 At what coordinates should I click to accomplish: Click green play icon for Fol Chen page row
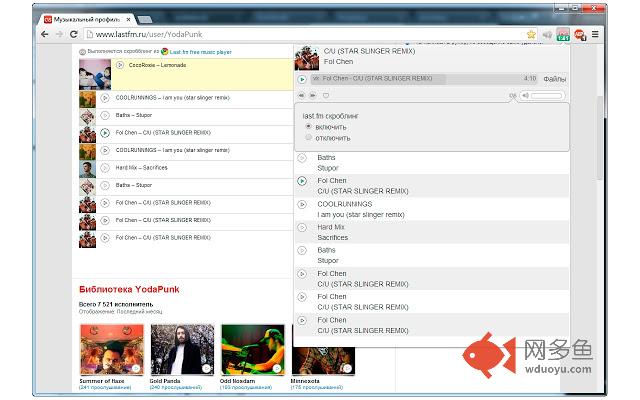pyautogui.click(x=105, y=133)
